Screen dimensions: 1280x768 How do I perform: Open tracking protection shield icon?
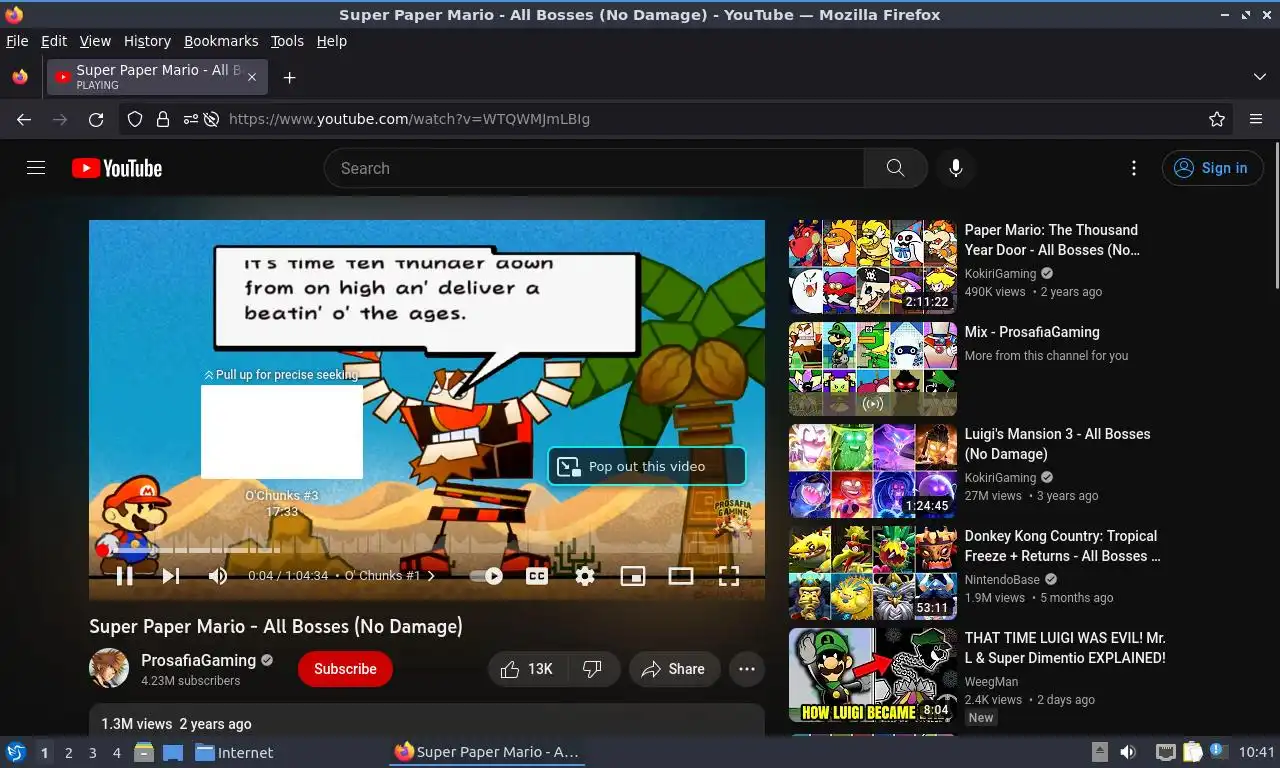[x=135, y=119]
